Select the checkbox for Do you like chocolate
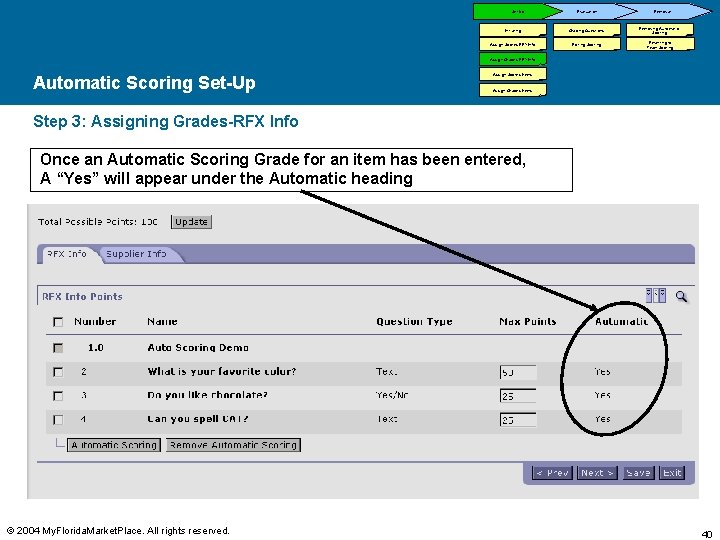Image resolution: width=720 pixels, height=540 pixels. (58, 396)
